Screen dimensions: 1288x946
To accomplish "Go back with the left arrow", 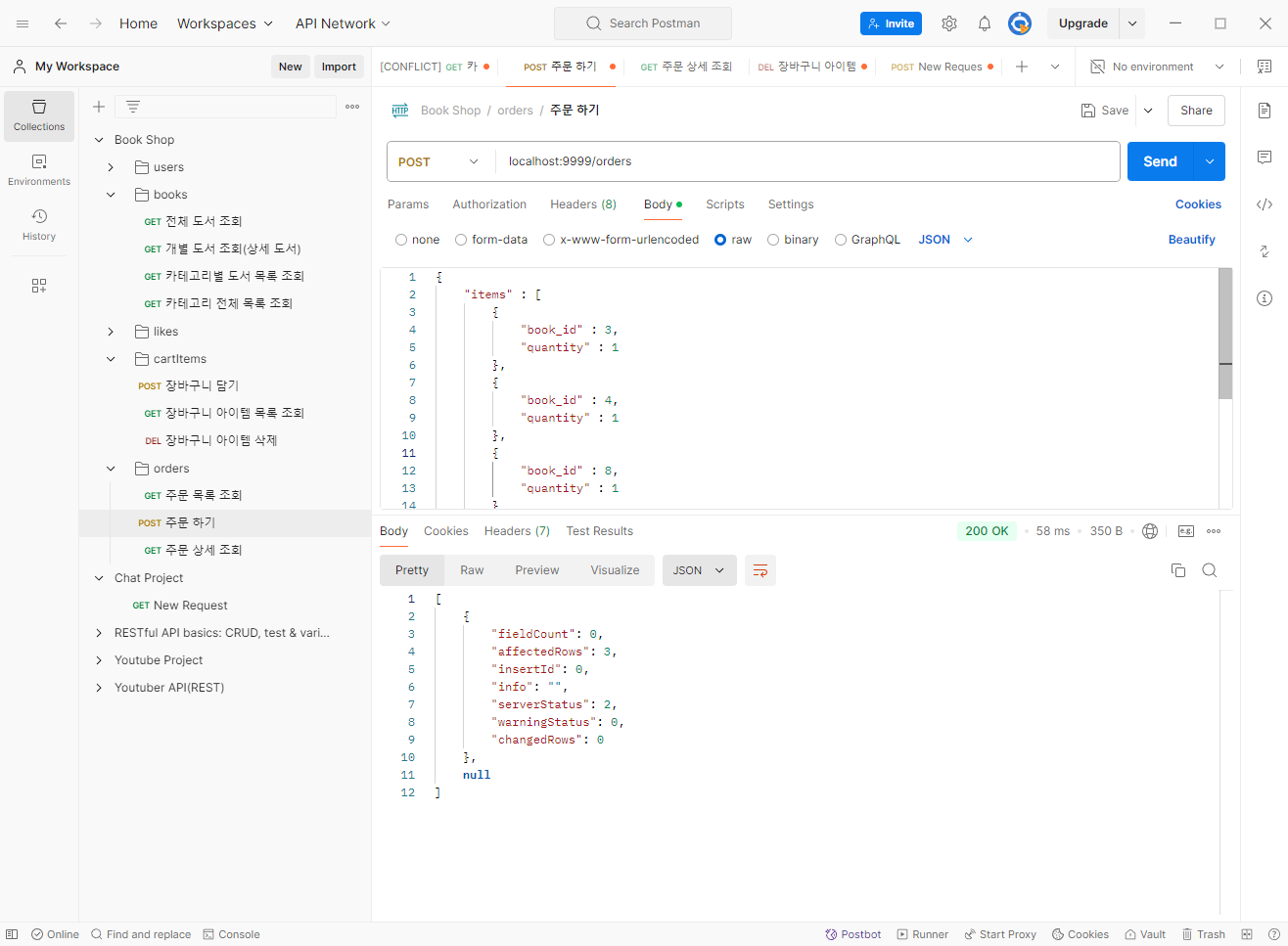I will [x=61, y=23].
